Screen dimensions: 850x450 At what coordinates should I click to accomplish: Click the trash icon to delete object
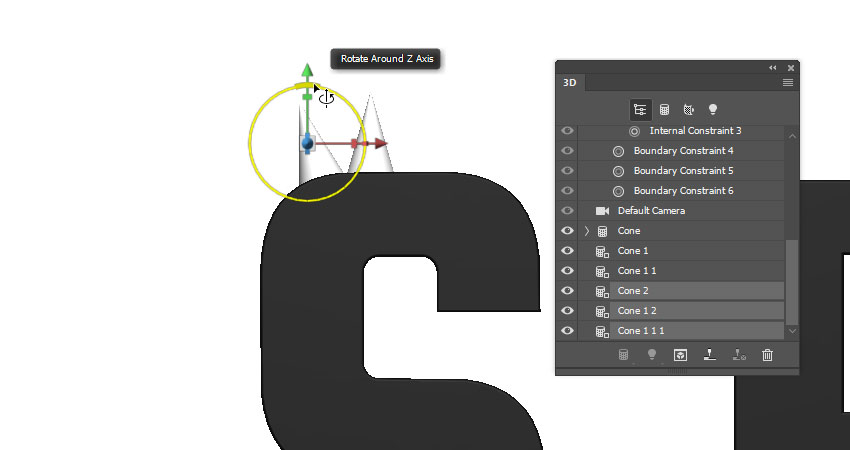pyautogui.click(x=767, y=355)
